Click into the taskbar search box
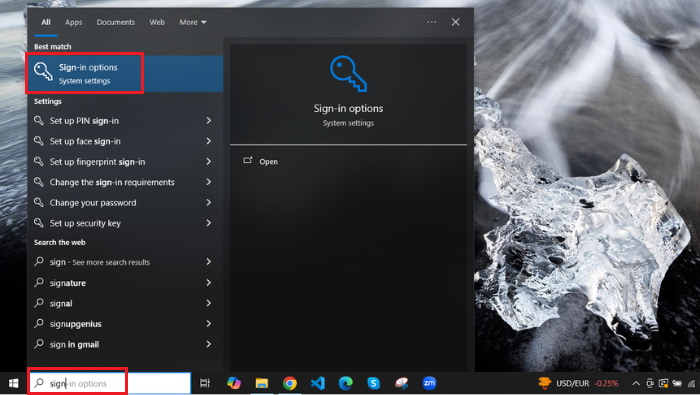The width and height of the screenshot is (700, 395). coord(110,383)
